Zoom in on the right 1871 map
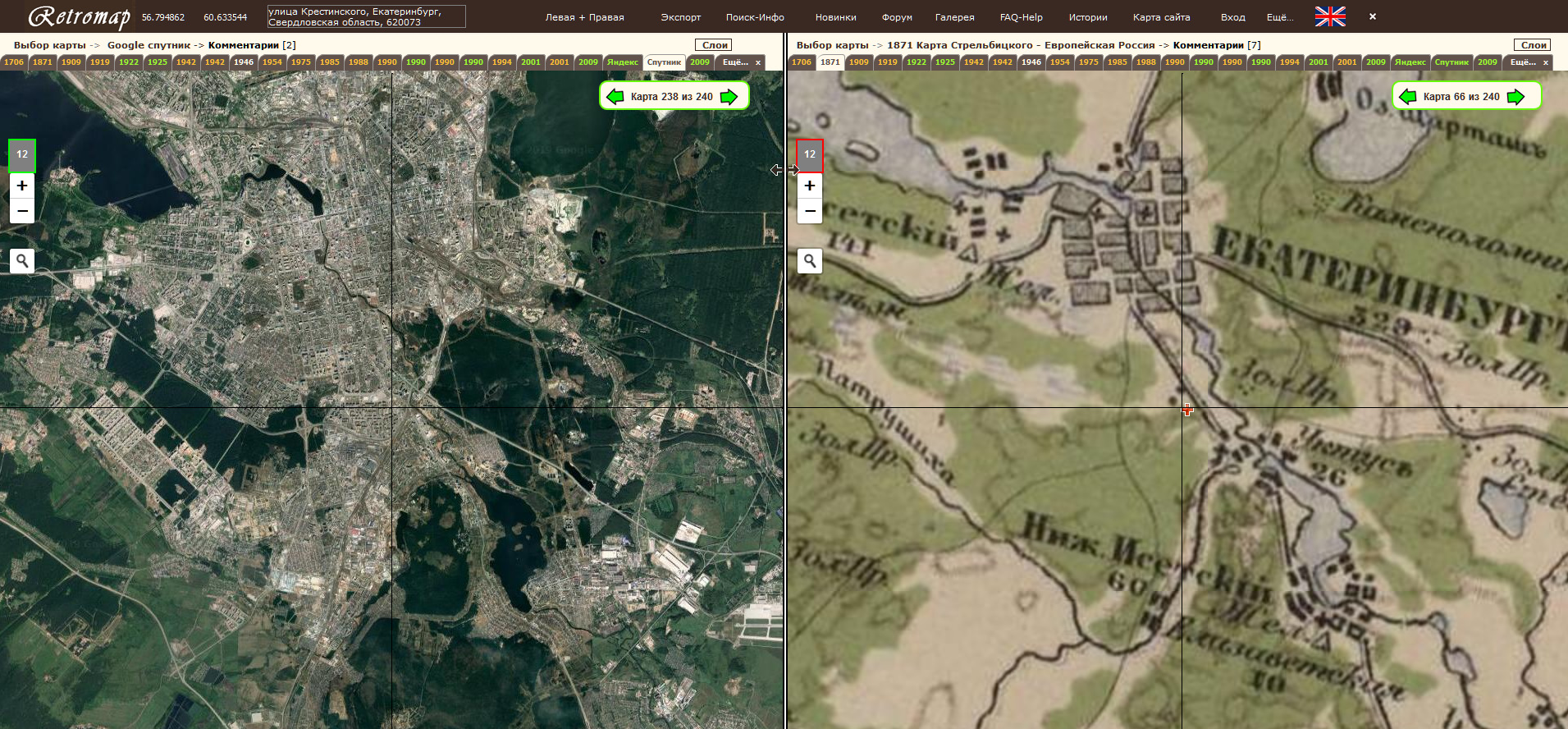The height and width of the screenshot is (729, 1568). click(810, 186)
